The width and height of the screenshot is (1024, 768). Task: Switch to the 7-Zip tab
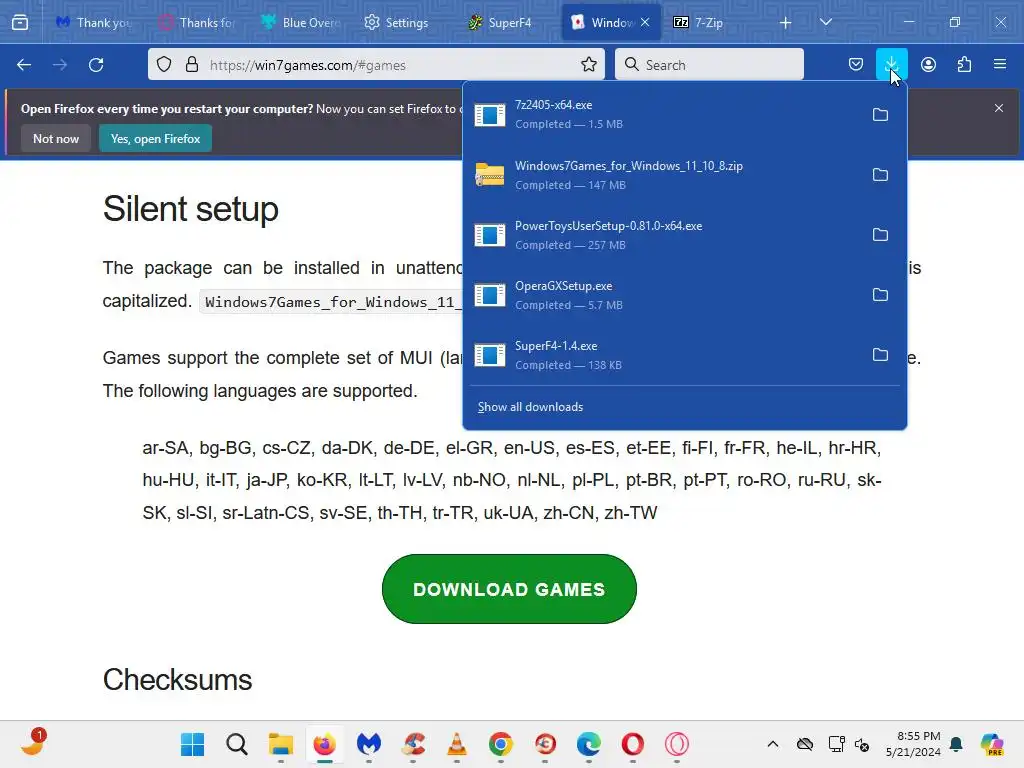[712, 23]
